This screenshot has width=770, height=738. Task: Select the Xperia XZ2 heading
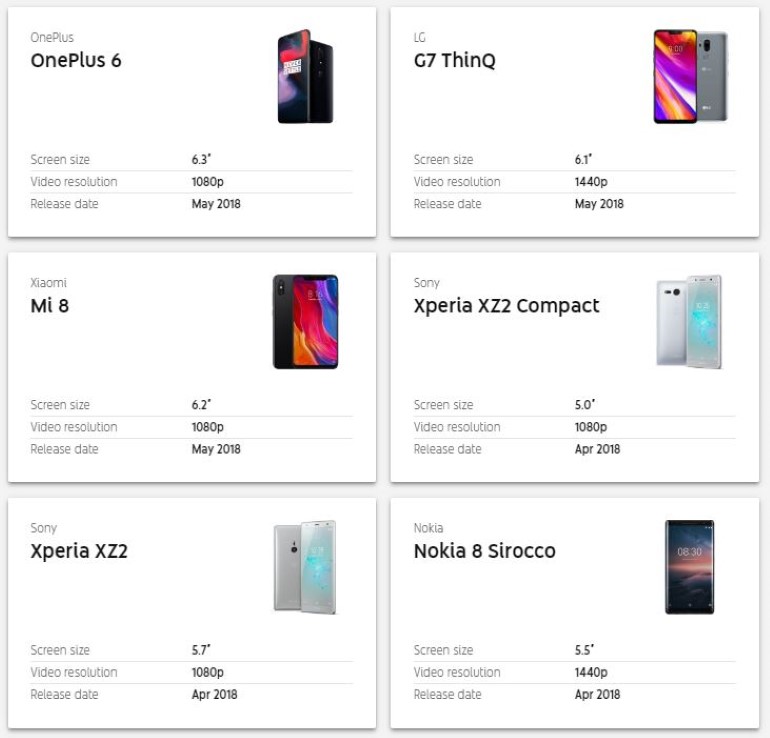click(x=79, y=550)
